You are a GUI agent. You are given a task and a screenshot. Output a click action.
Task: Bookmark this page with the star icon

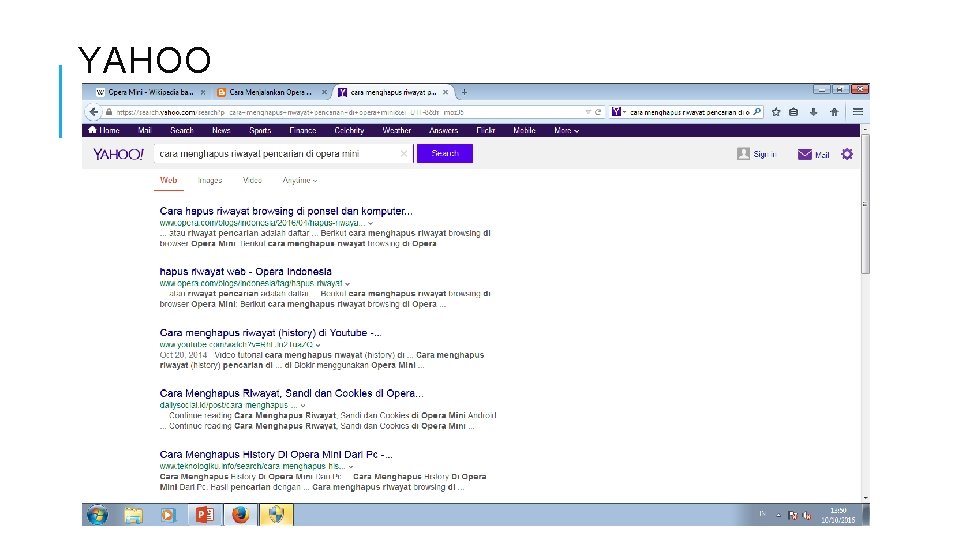point(776,112)
